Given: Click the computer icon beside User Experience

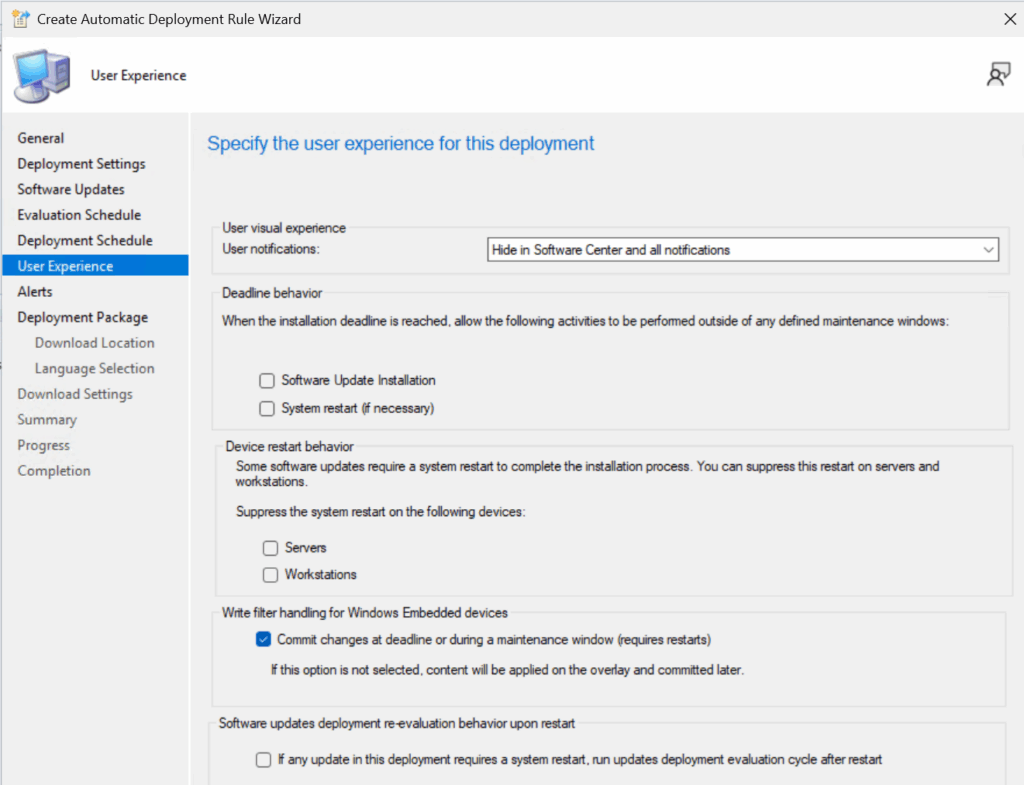Looking at the screenshot, I should point(42,75).
